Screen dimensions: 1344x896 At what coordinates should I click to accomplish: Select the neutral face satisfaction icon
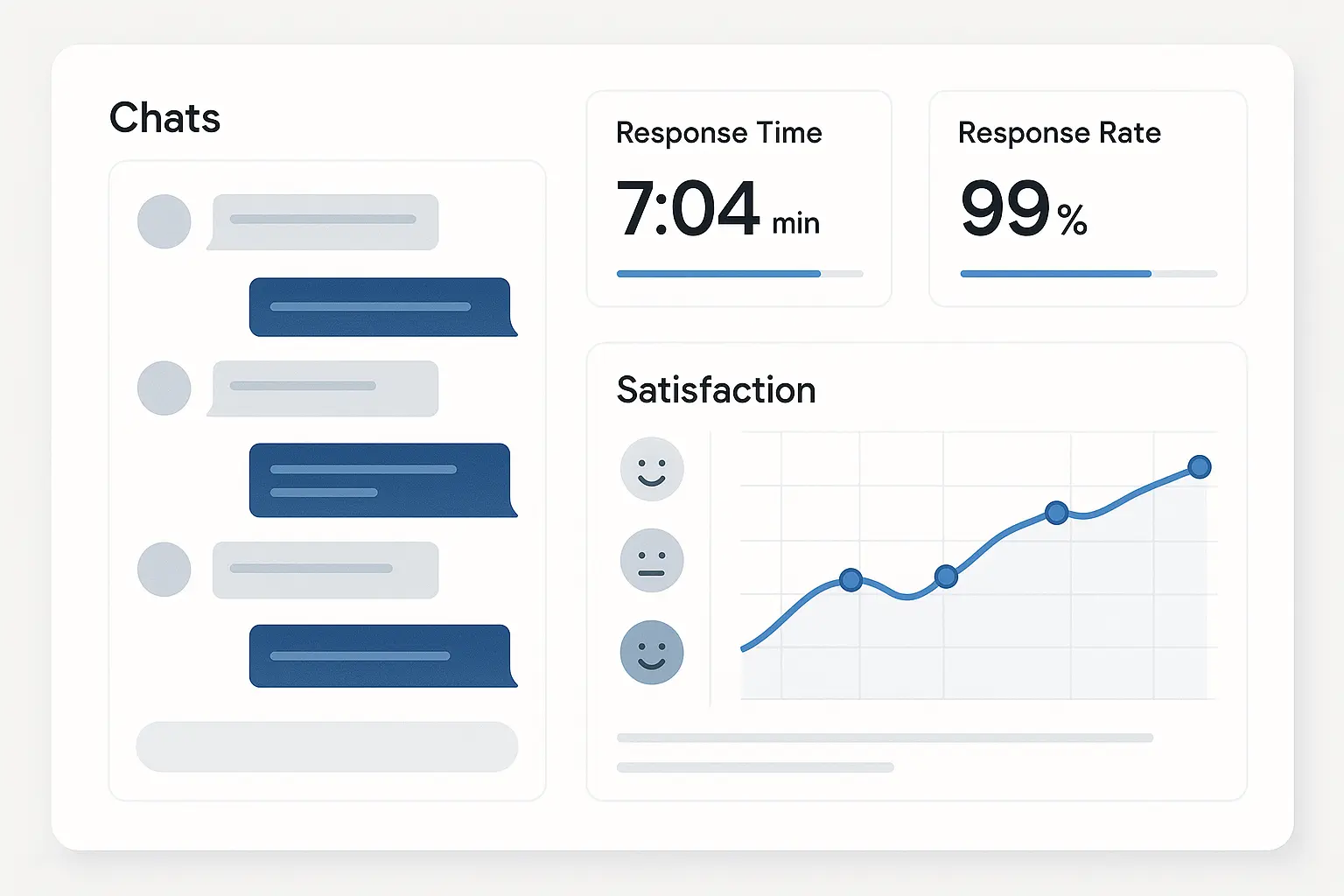(652, 560)
